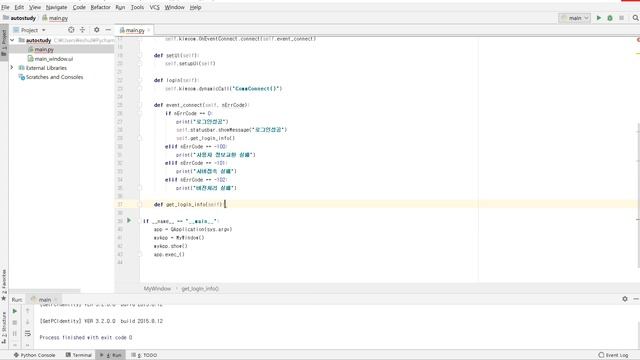Click the pause output icon in Run panel
Screen dimensions: 640x360
click(x=15, y=333)
